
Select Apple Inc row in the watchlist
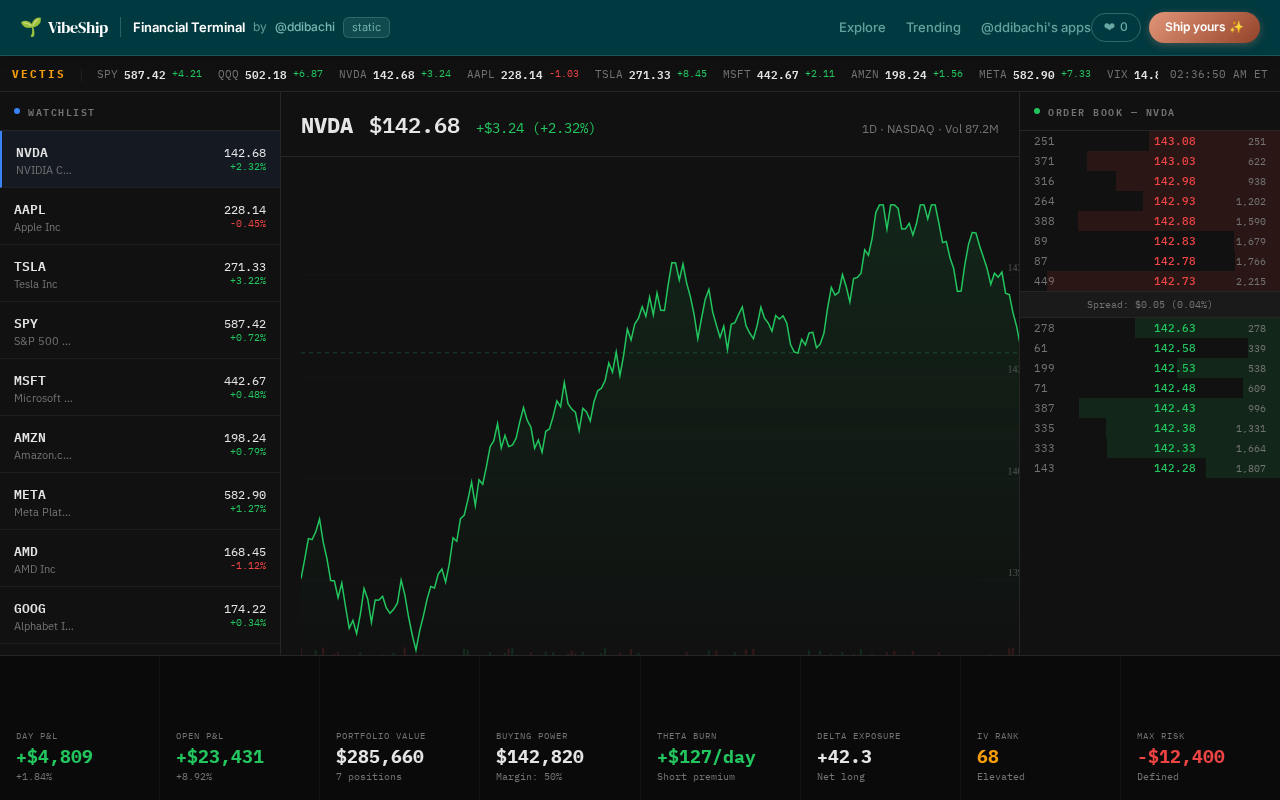140,217
